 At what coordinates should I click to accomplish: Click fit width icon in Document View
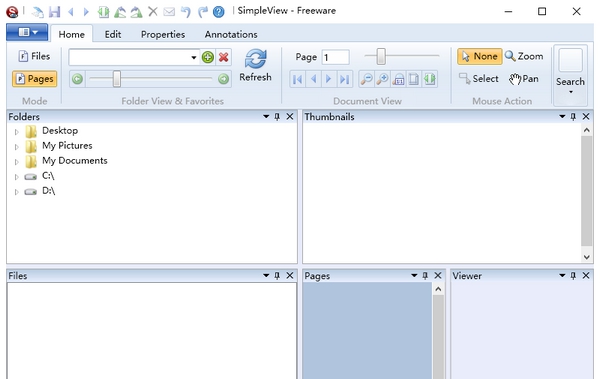(430, 79)
